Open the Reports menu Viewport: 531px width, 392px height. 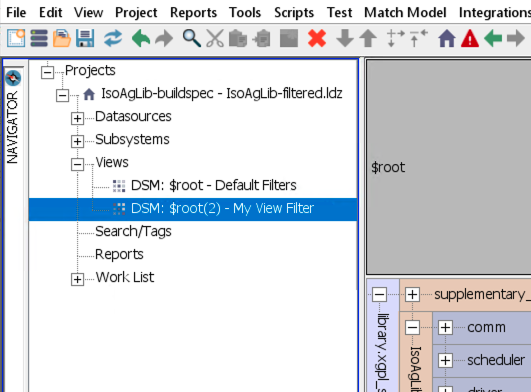click(x=193, y=13)
